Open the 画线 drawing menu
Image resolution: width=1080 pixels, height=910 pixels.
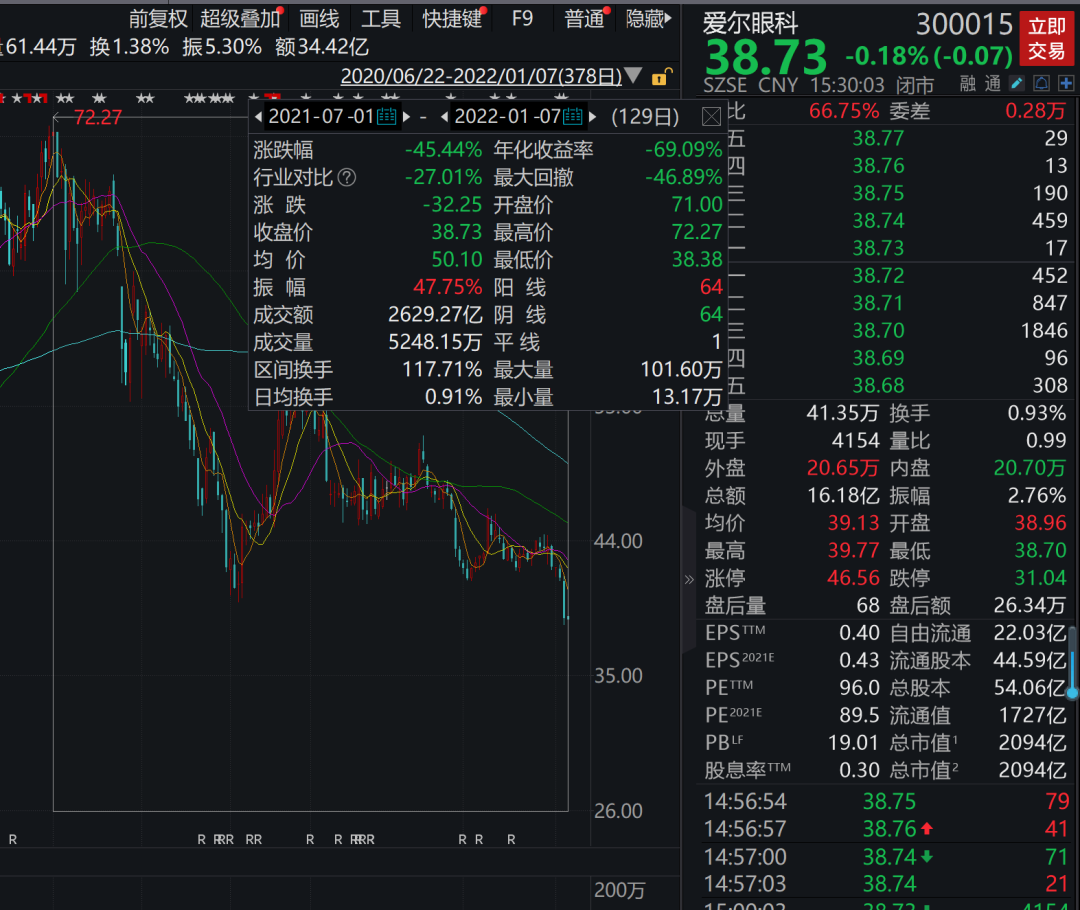click(x=319, y=19)
